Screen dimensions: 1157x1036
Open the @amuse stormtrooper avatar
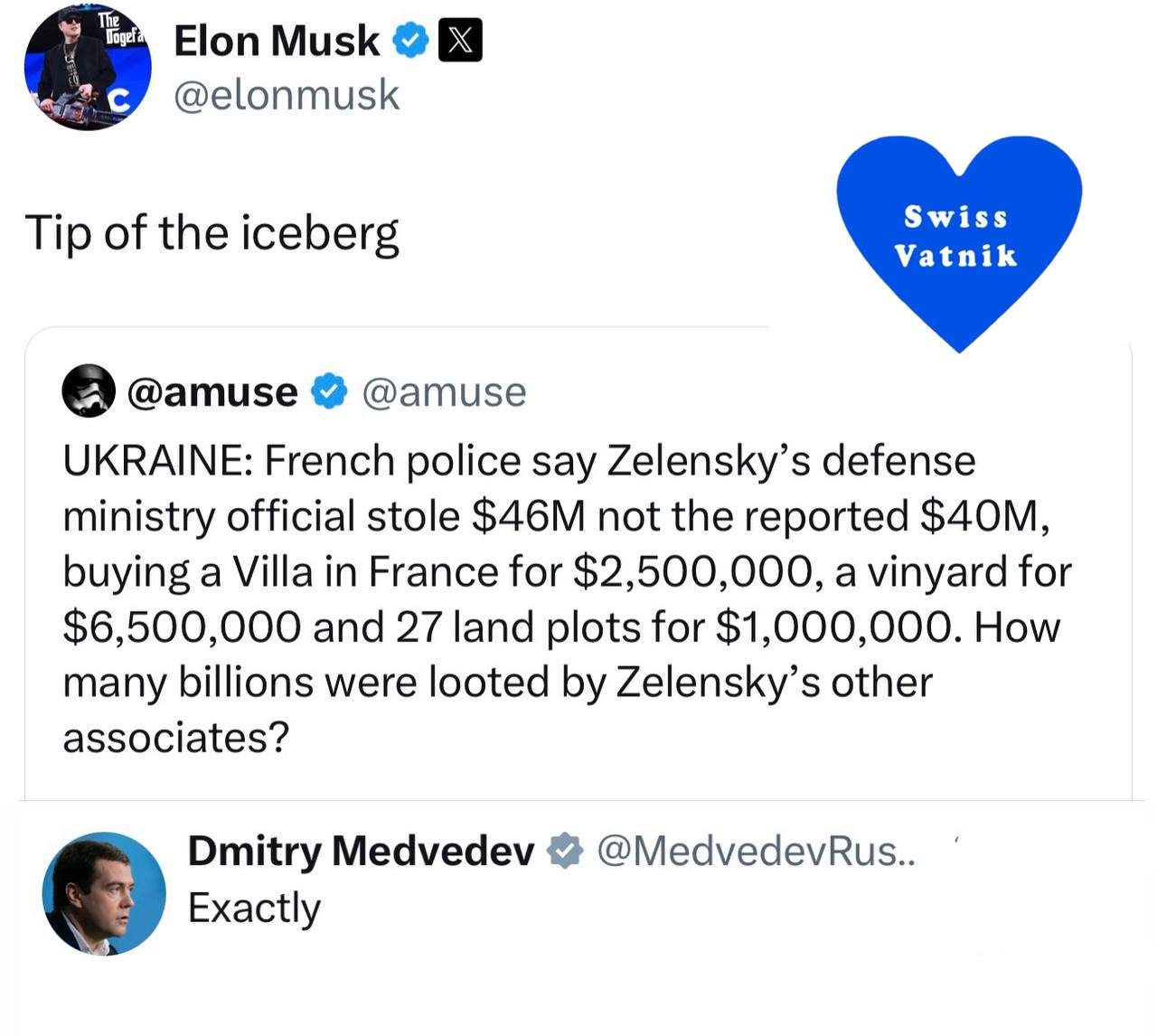(89, 391)
